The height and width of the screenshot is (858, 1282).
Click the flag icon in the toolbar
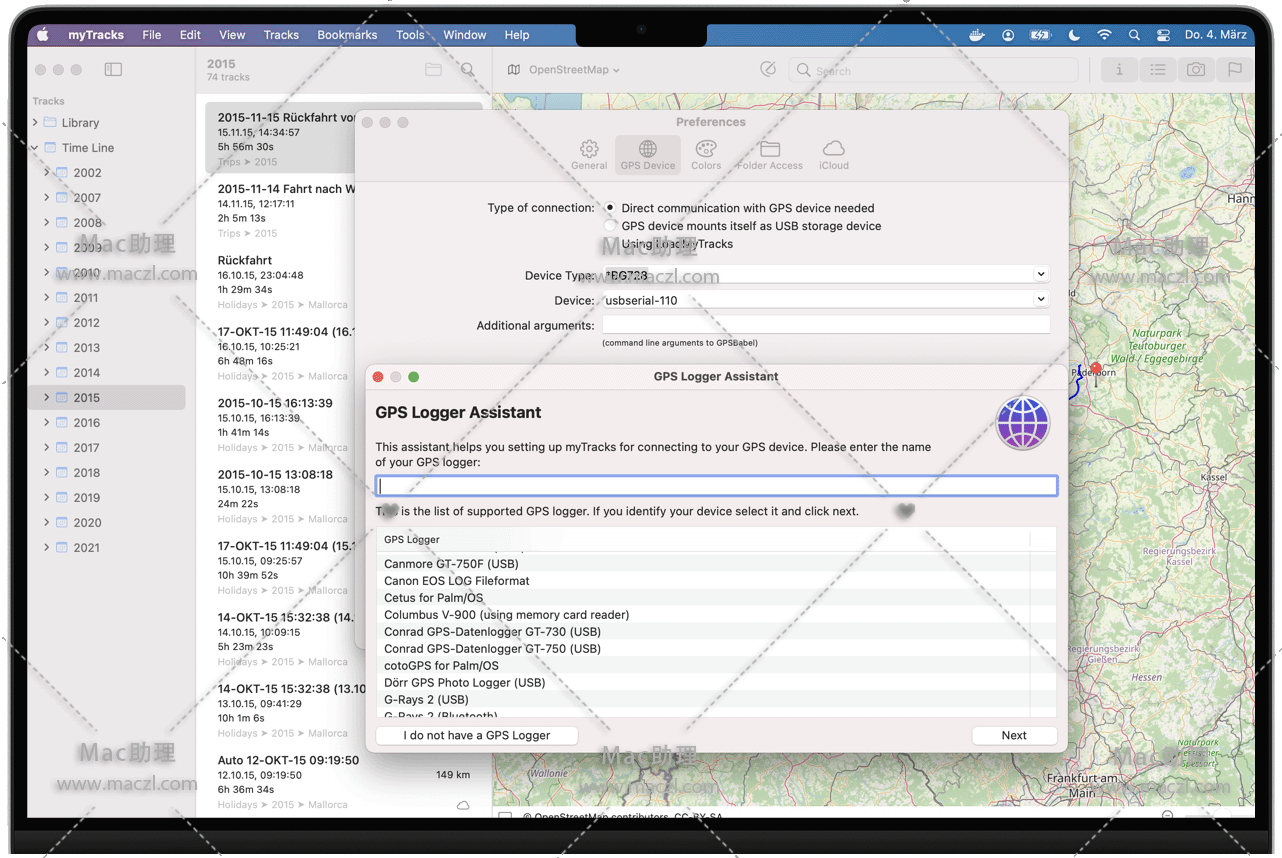[1235, 70]
